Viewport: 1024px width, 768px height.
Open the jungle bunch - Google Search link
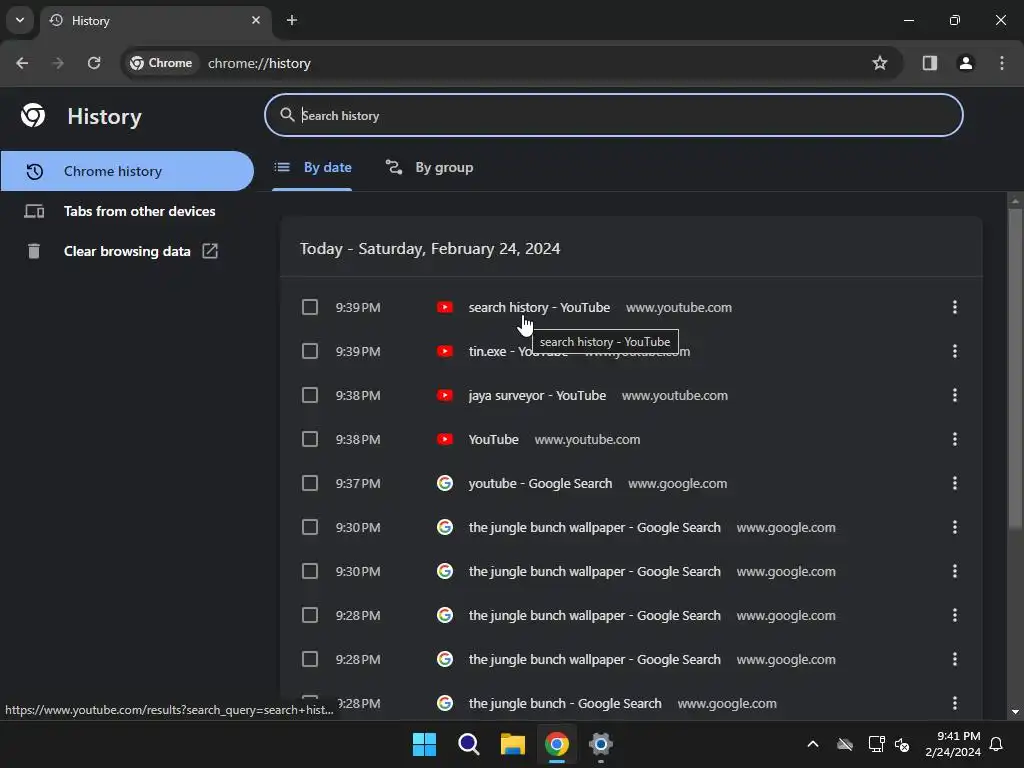[x=566, y=703]
